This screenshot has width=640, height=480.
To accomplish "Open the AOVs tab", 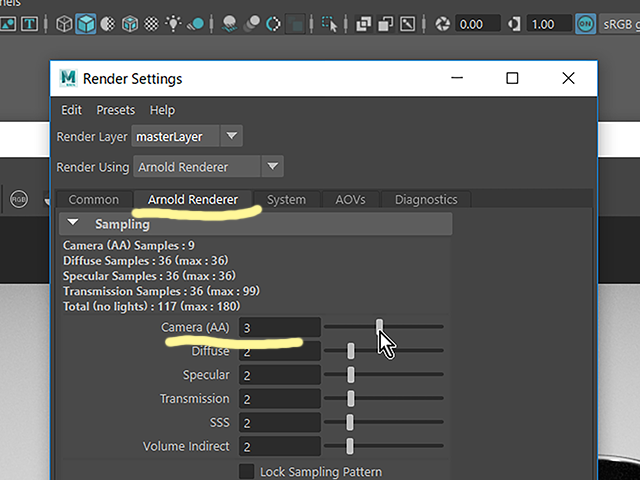I will 351,200.
